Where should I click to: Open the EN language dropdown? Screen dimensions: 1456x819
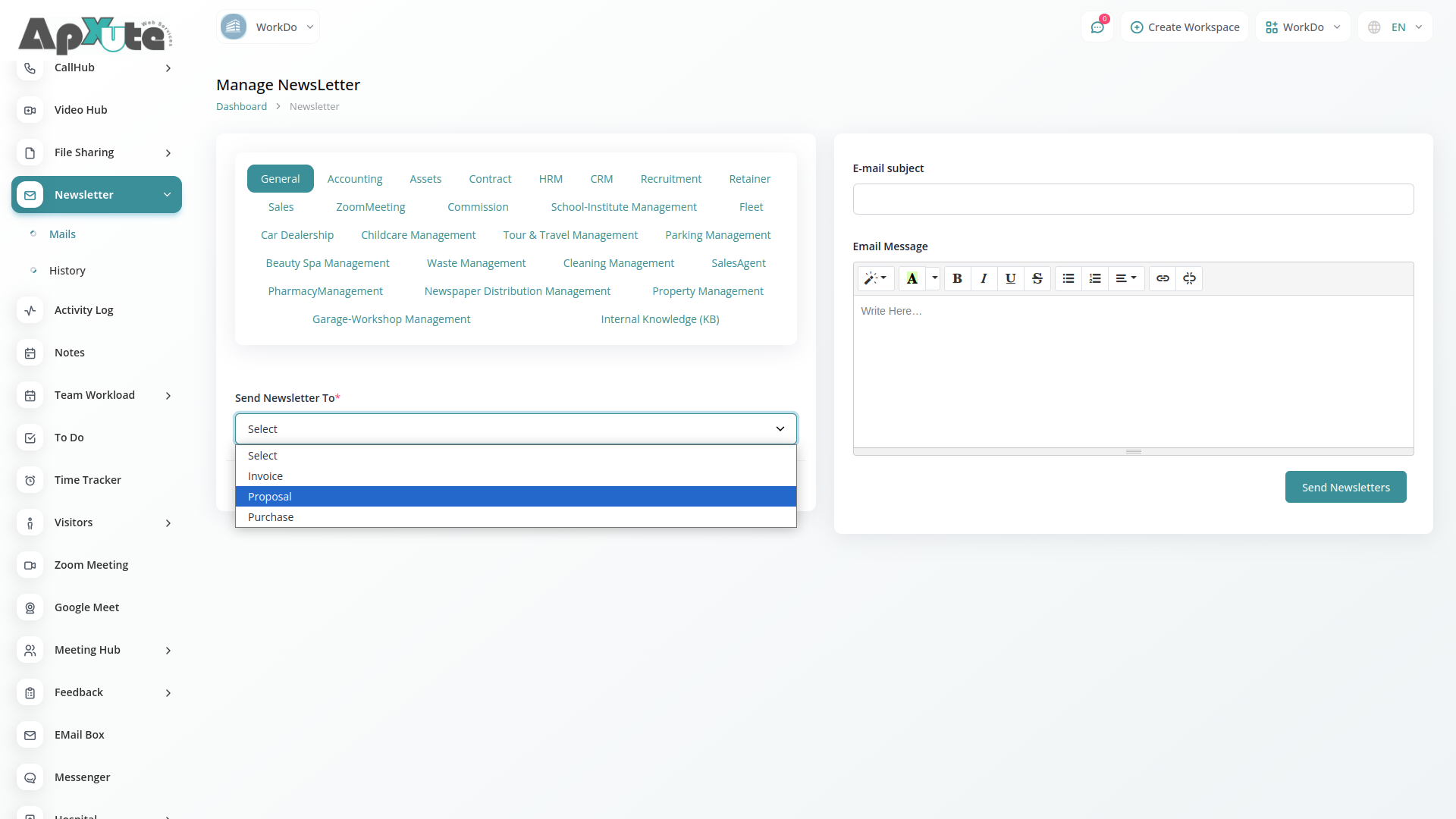pos(1396,27)
